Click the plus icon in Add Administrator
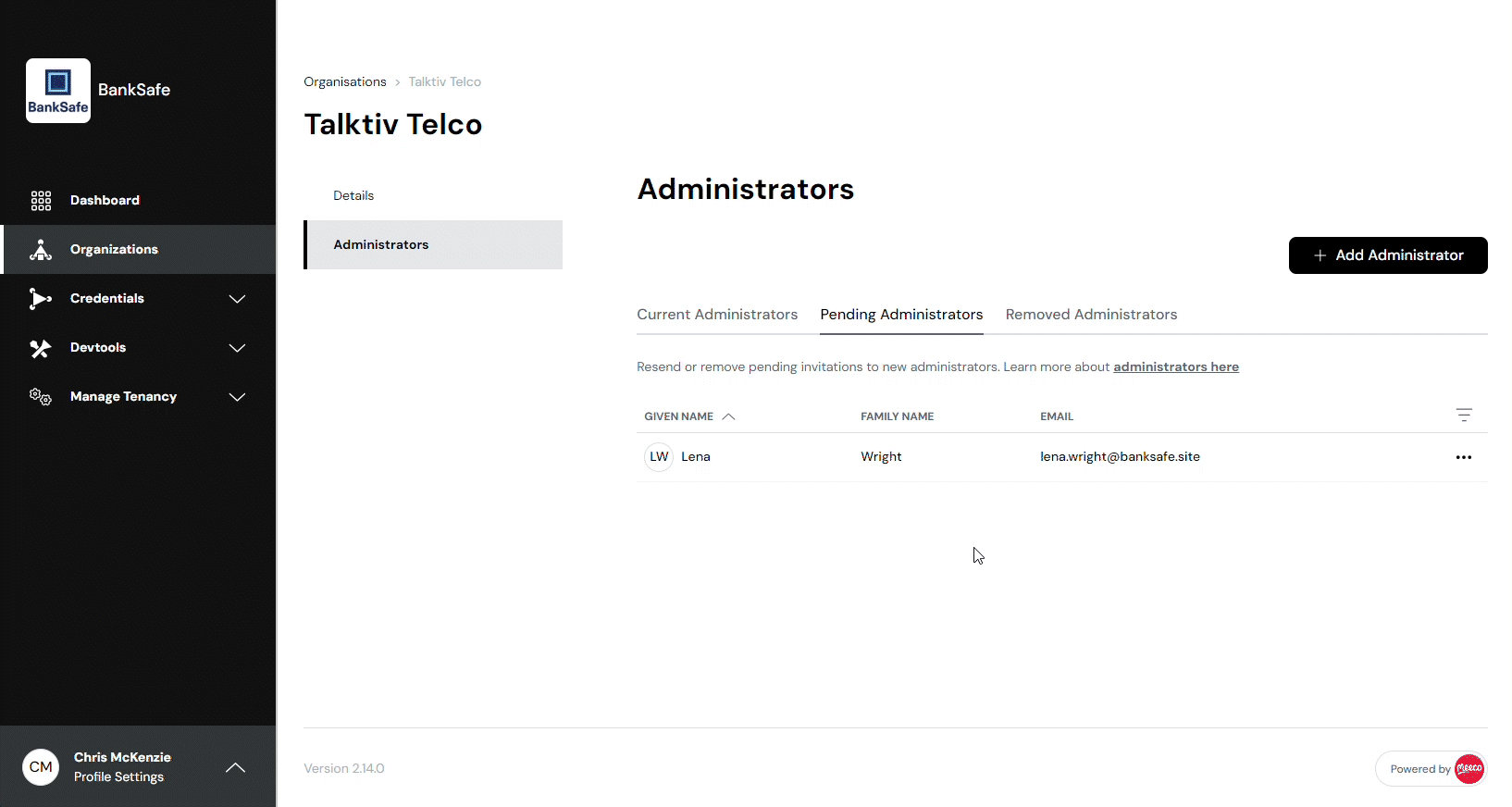The height and width of the screenshot is (807, 1512). (x=1320, y=255)
